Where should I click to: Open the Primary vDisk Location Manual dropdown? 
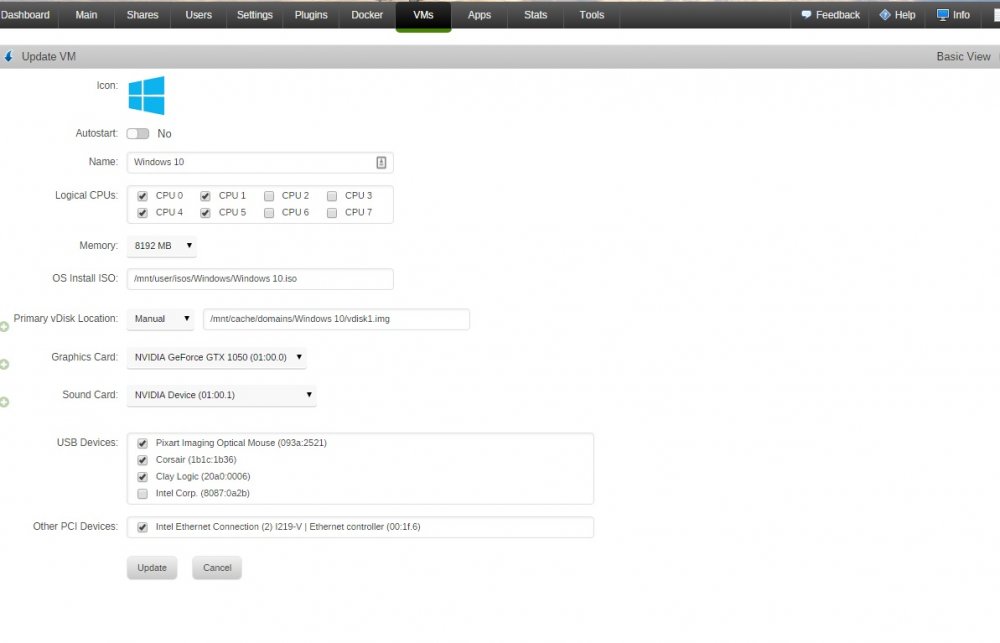[160, 318]
